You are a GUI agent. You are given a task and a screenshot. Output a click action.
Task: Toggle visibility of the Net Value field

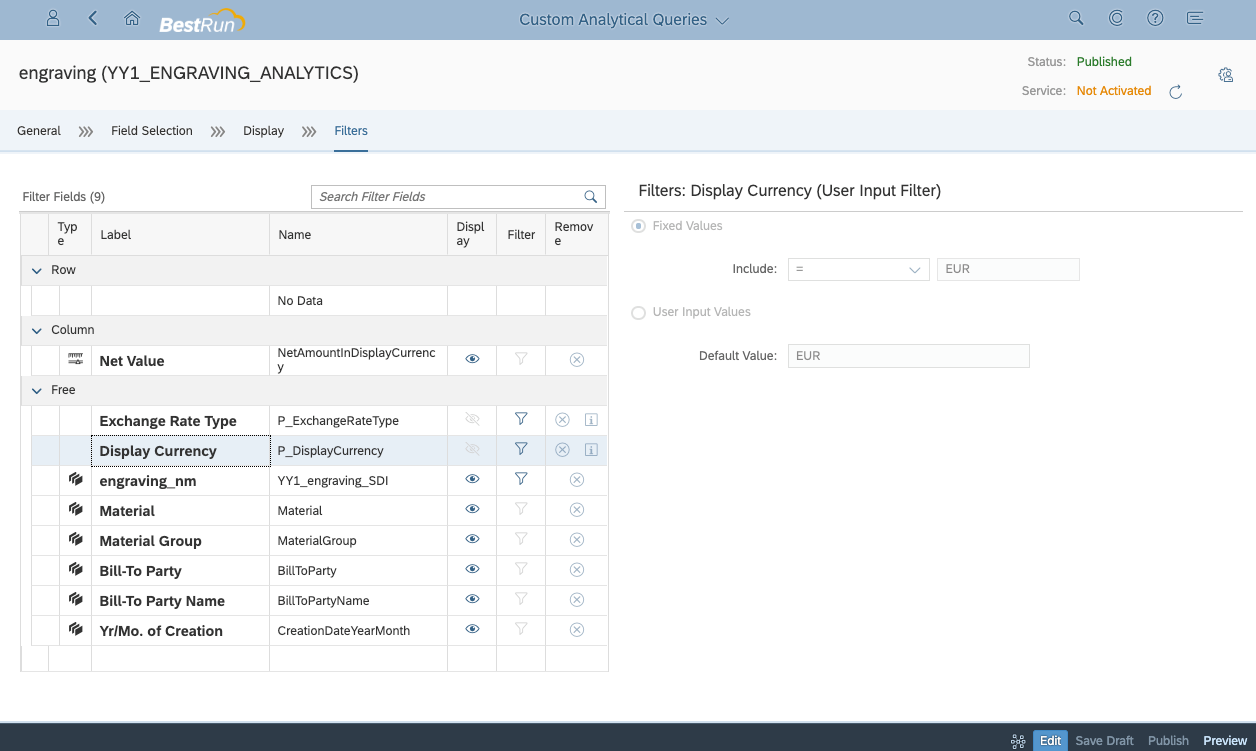(471, 359)
